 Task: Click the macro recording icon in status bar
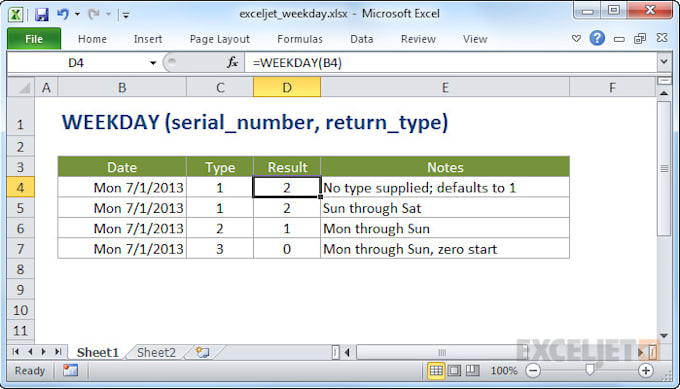[70, 370]
